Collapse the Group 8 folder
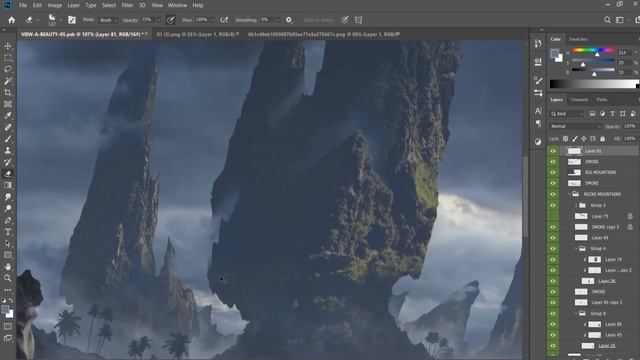Screen dimensions: 640x360 [576, 313]
